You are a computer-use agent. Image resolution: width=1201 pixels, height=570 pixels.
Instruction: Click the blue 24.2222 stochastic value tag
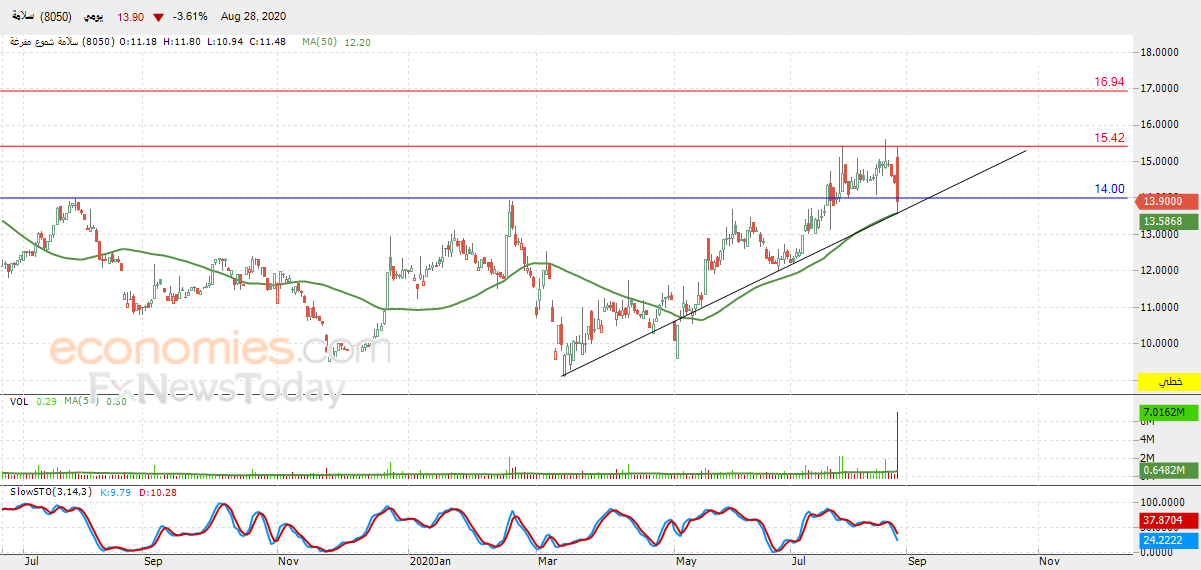click(x=1169, y=540)
